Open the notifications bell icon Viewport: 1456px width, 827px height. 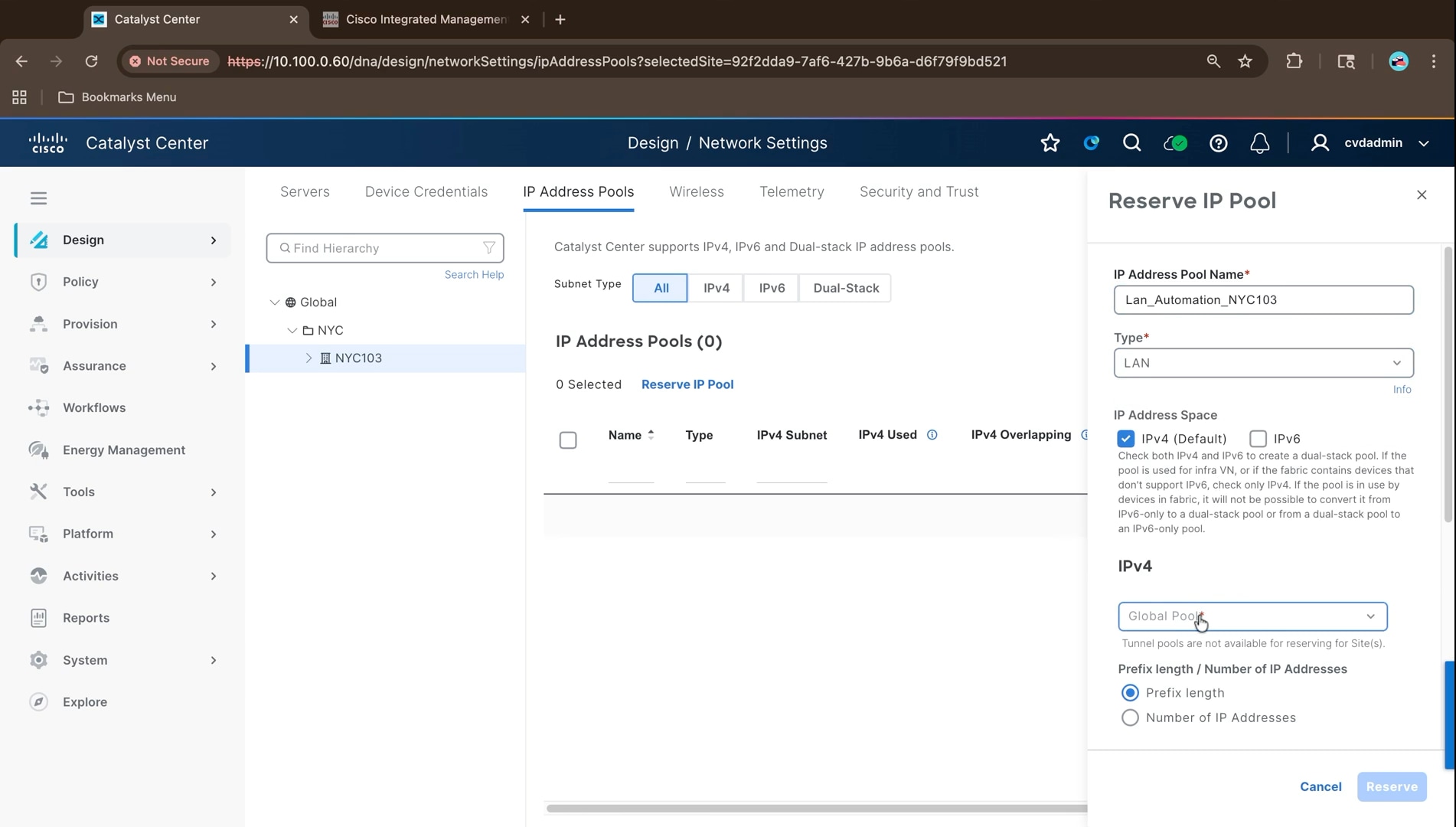[x=1259, y=143]
